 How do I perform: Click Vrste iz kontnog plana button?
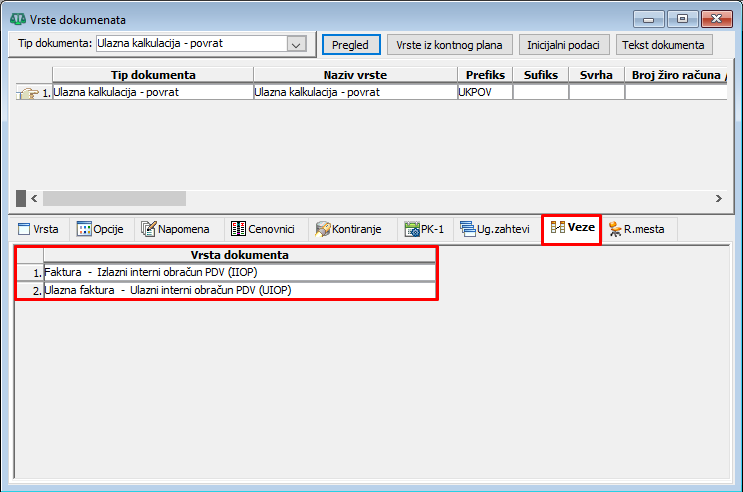point(449,44)
